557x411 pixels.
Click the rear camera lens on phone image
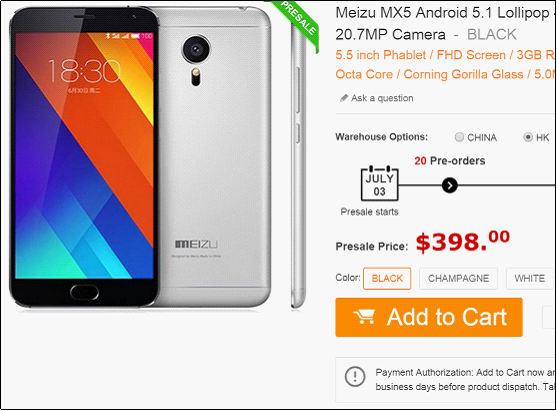[x=196, y=49]
